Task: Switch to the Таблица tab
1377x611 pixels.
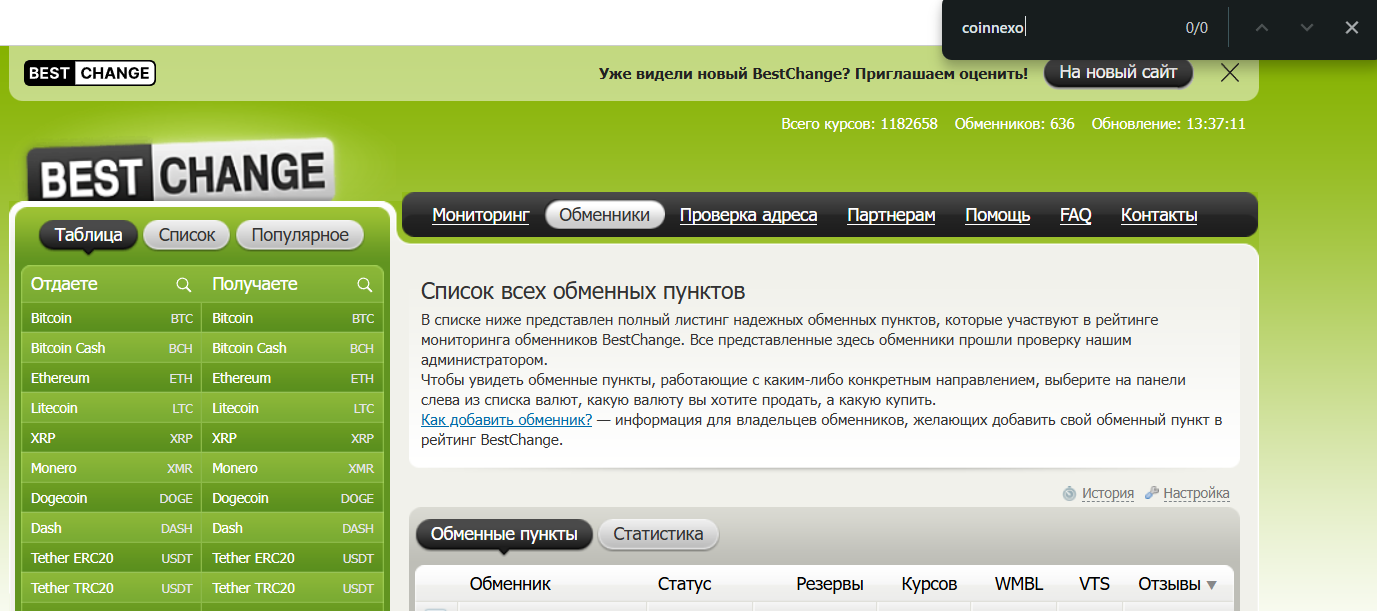Action: (x=89, y=235)
